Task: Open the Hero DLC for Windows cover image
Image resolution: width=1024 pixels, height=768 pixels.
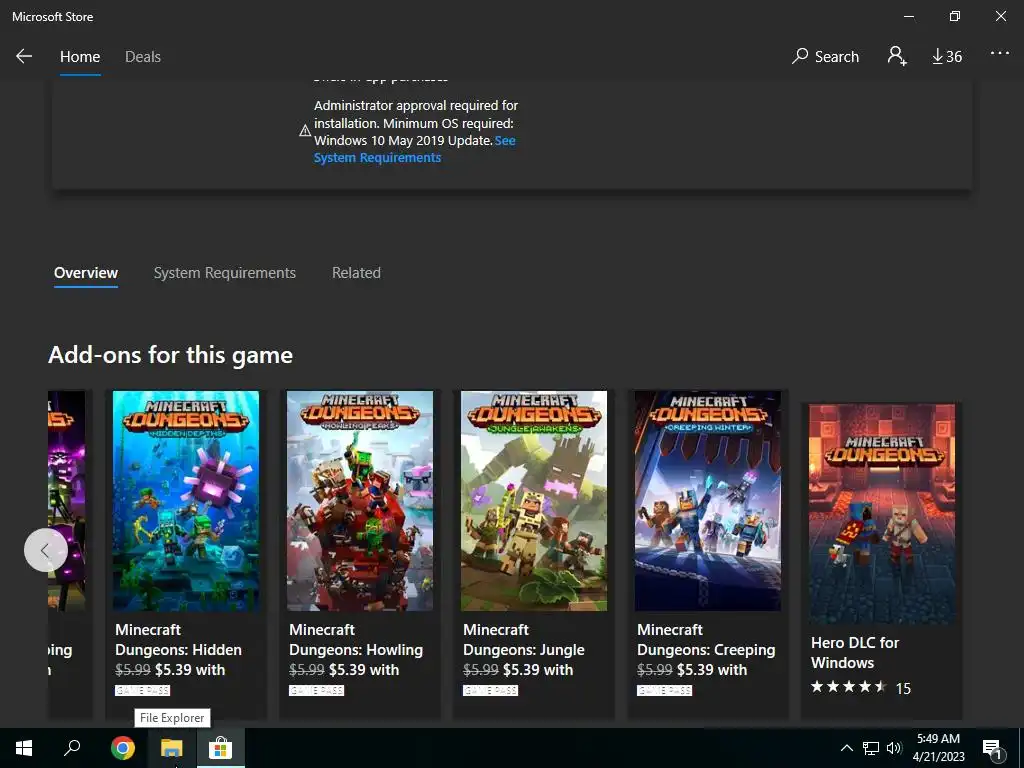Action: (882, 514)
